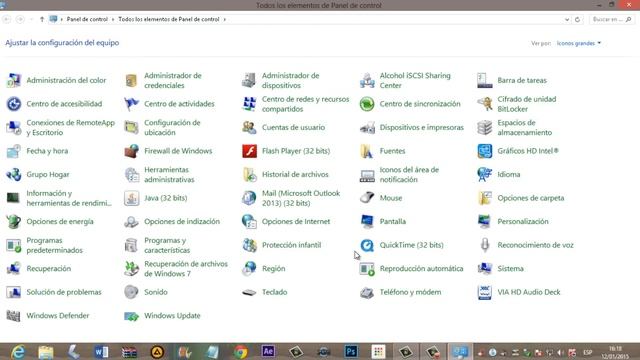Open VIA HD Audio Deck icon
The width and height of the screenshot is (640, 360).
(484, 292)
